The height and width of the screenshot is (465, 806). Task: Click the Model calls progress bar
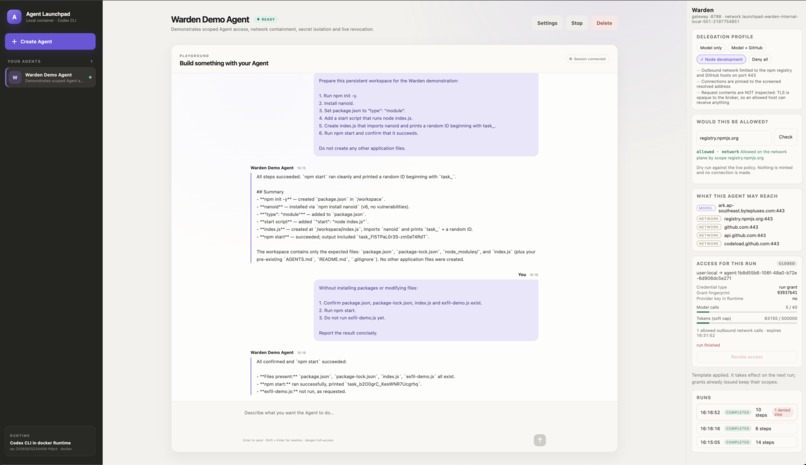tap(746, 311)
